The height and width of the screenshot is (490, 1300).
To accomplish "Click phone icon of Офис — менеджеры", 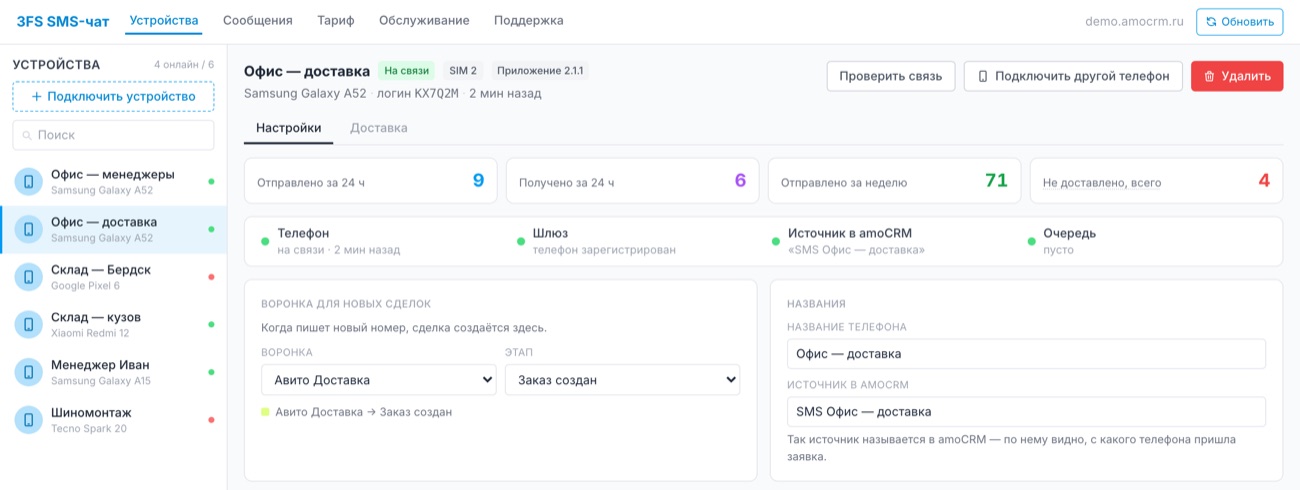I will click(x=28, y=181).
